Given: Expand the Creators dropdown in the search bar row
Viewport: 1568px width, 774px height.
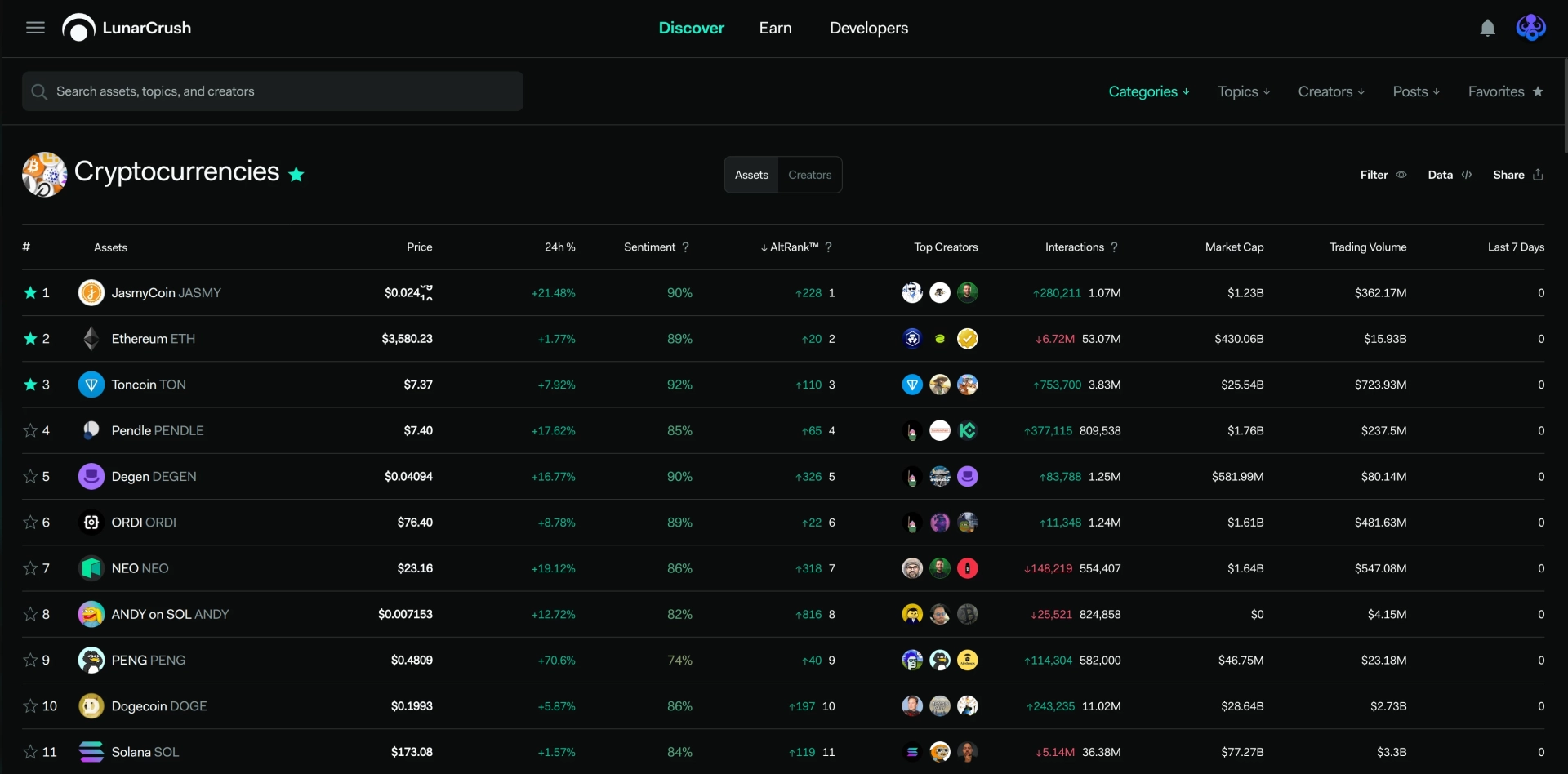Looking at the screenshot, I should pyautogui.click(x=1331, y=91).
